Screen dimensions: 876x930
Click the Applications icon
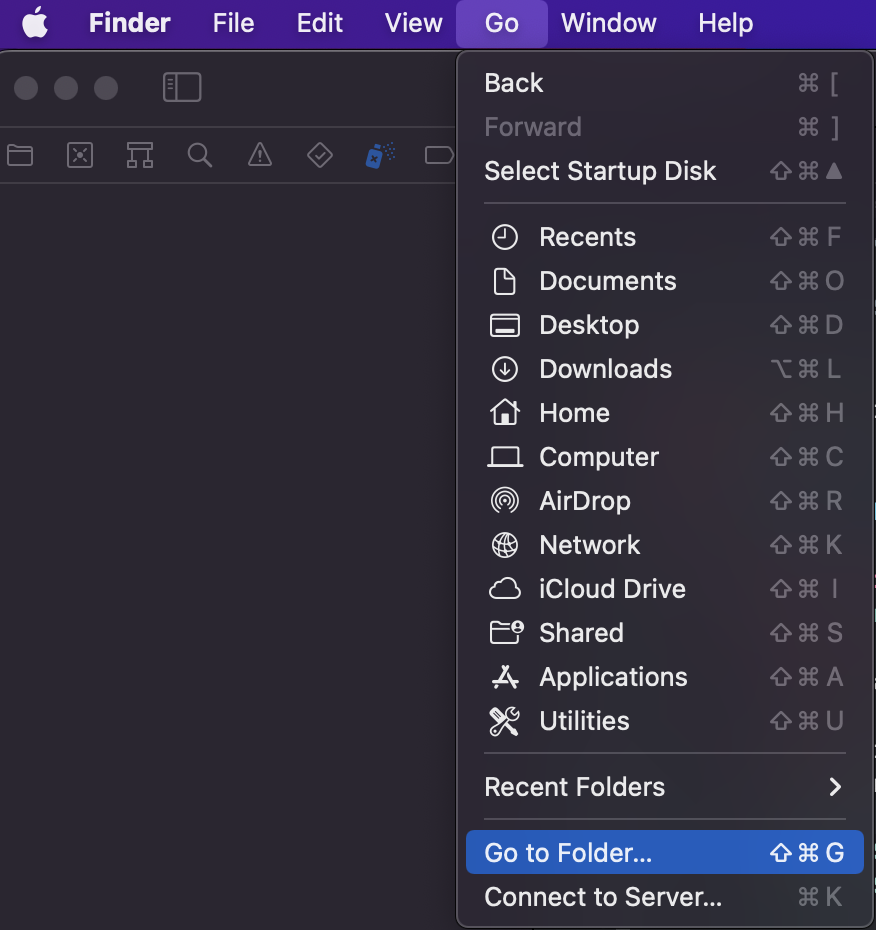(505, 677)
